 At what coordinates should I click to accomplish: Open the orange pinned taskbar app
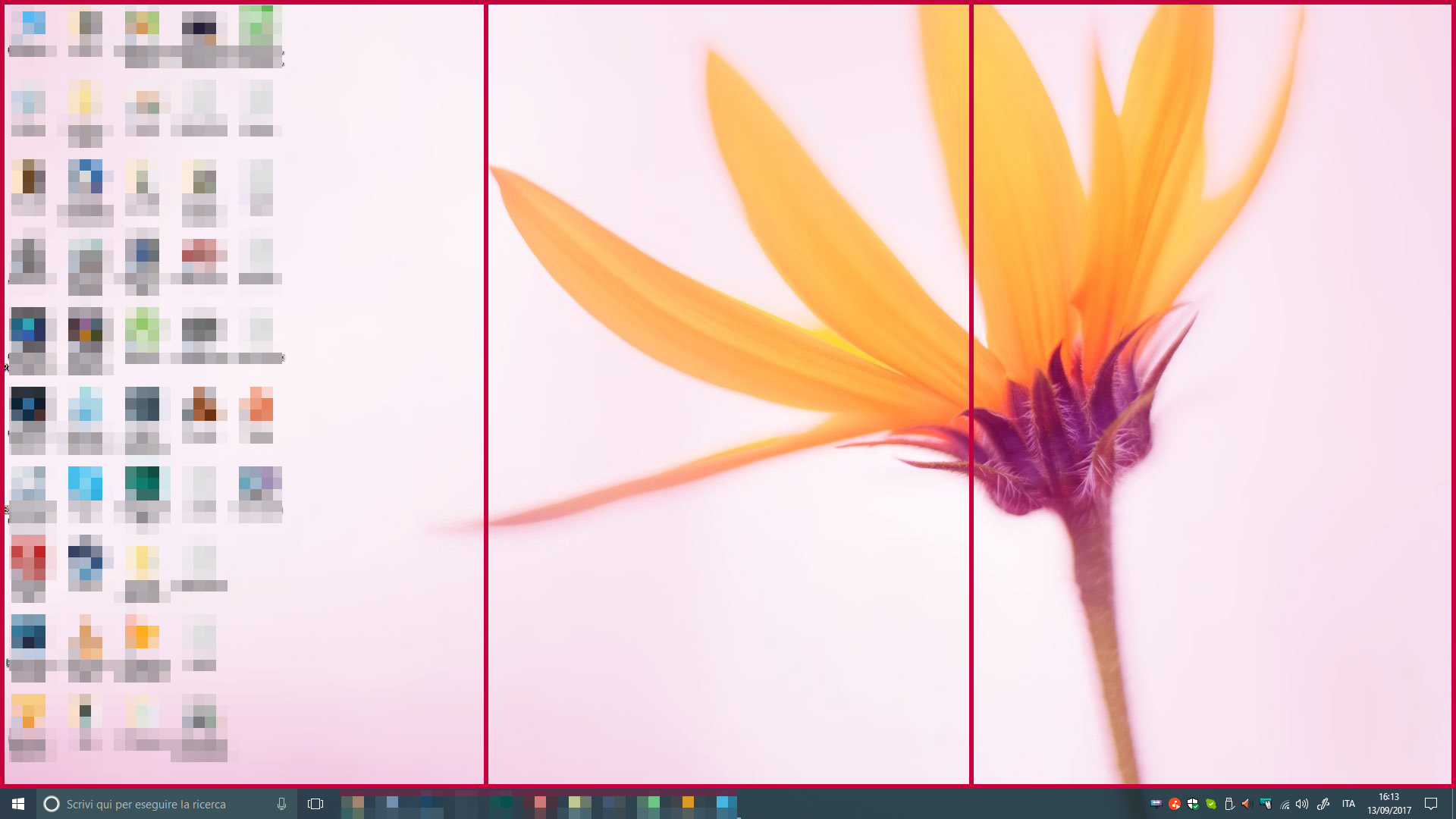click(688, 804)
